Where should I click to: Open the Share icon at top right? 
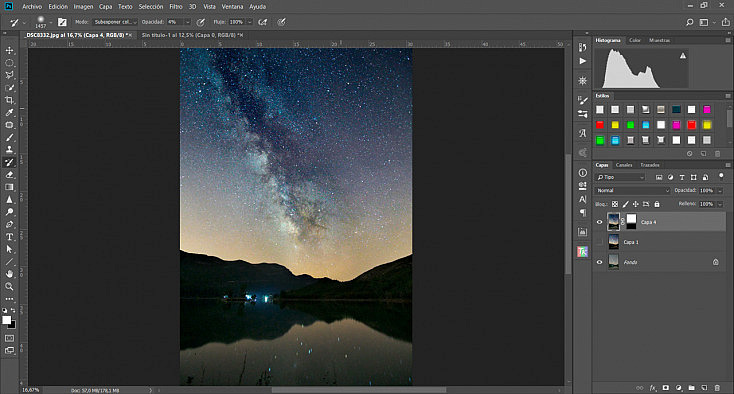tap(726, 22)
